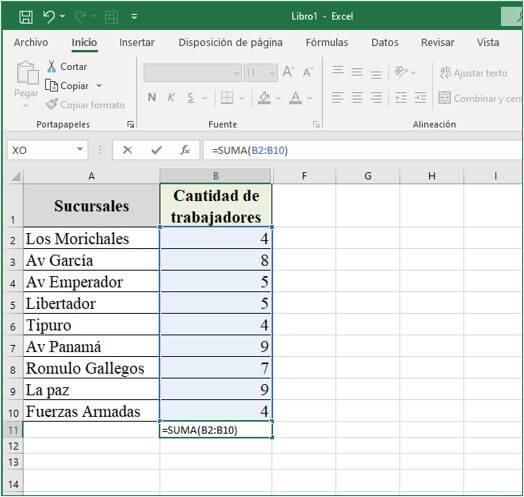
Task: Click cell 'Fuerzas Armadas'
Action: [x=92, y=411]
